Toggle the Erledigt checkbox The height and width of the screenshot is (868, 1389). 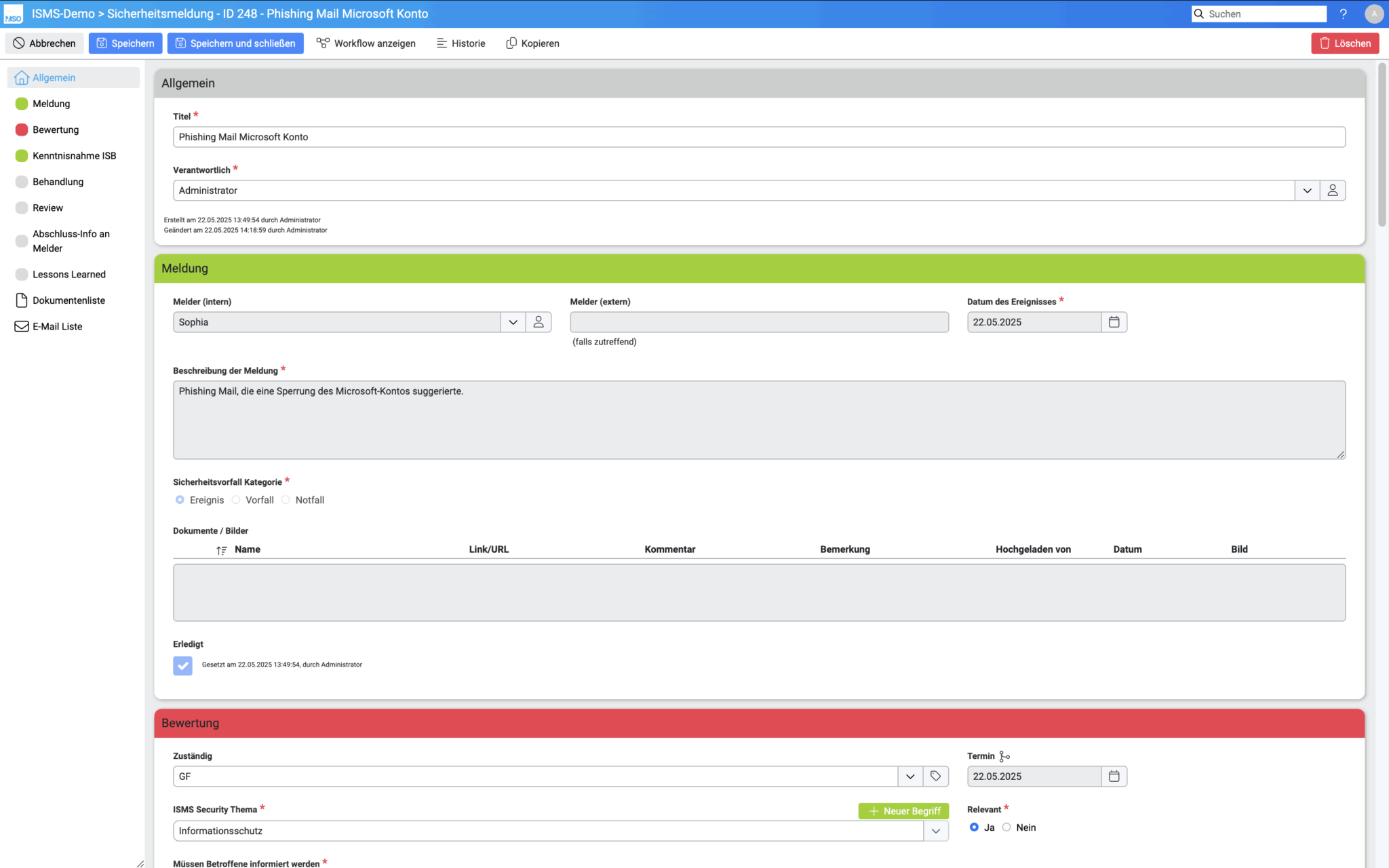(182, 665)
